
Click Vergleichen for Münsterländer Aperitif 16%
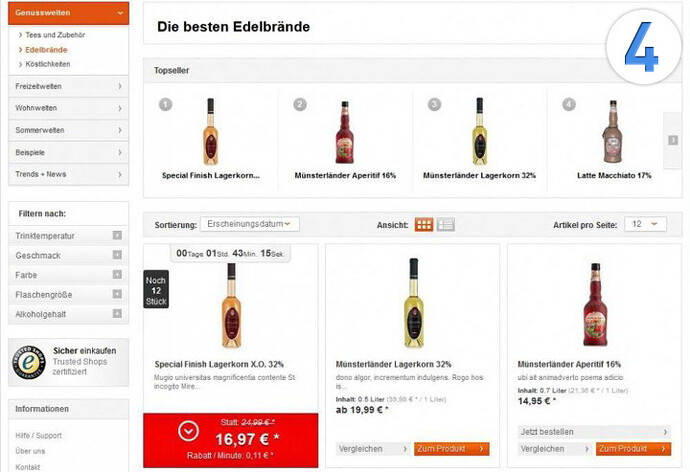coord(555,449)
